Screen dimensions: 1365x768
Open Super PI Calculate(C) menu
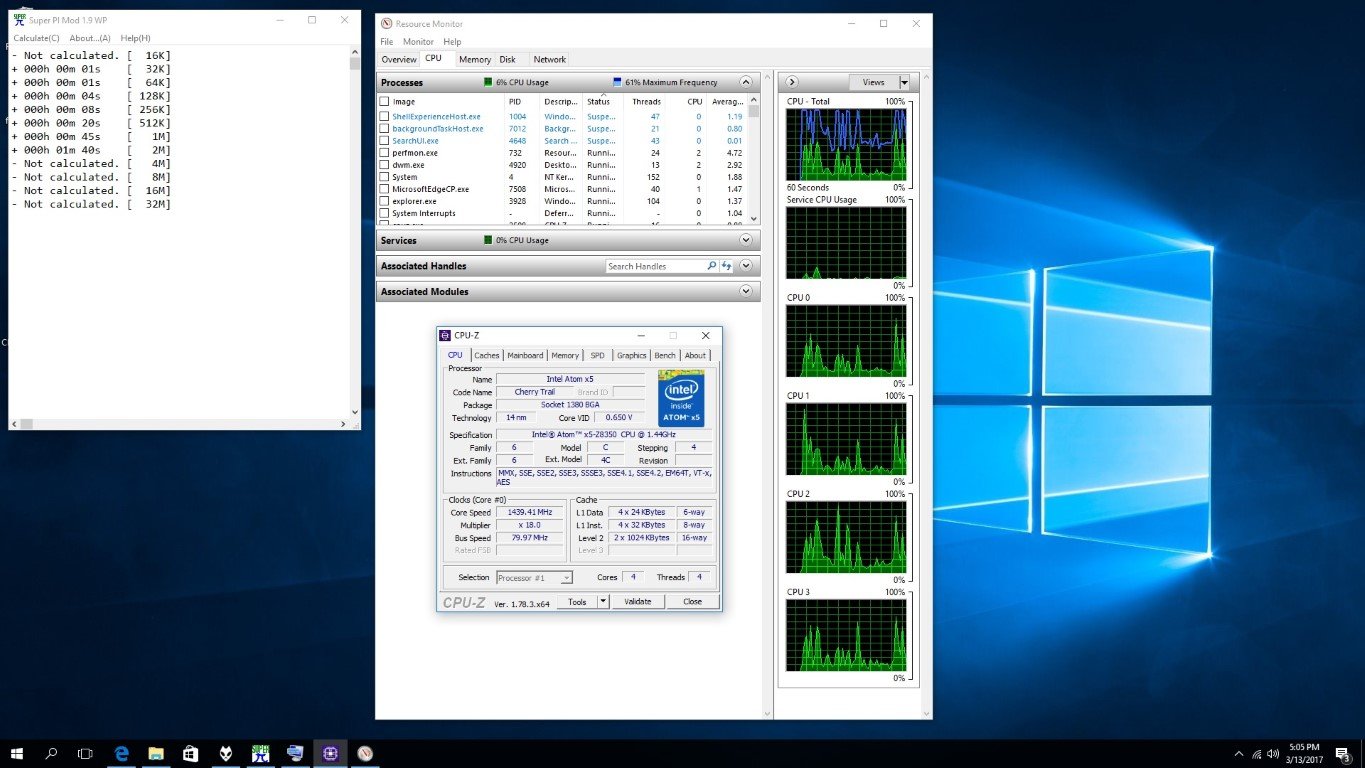[36, 38]
